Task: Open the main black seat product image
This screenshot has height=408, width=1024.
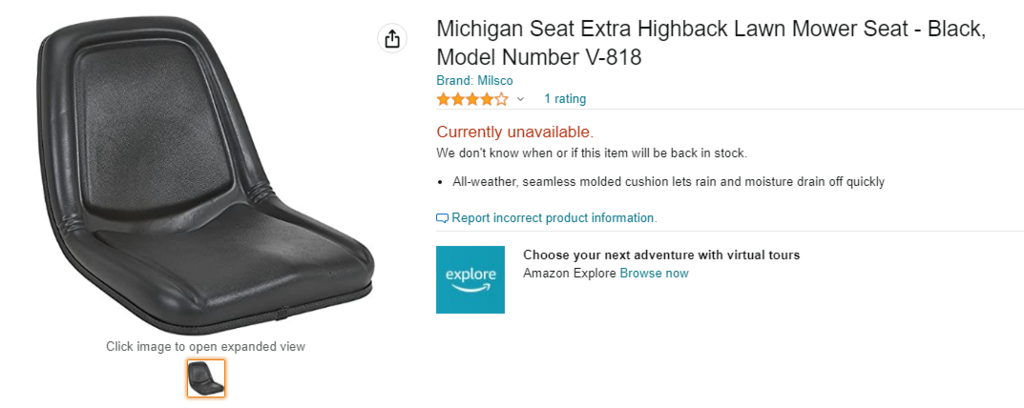Action: 205,180
